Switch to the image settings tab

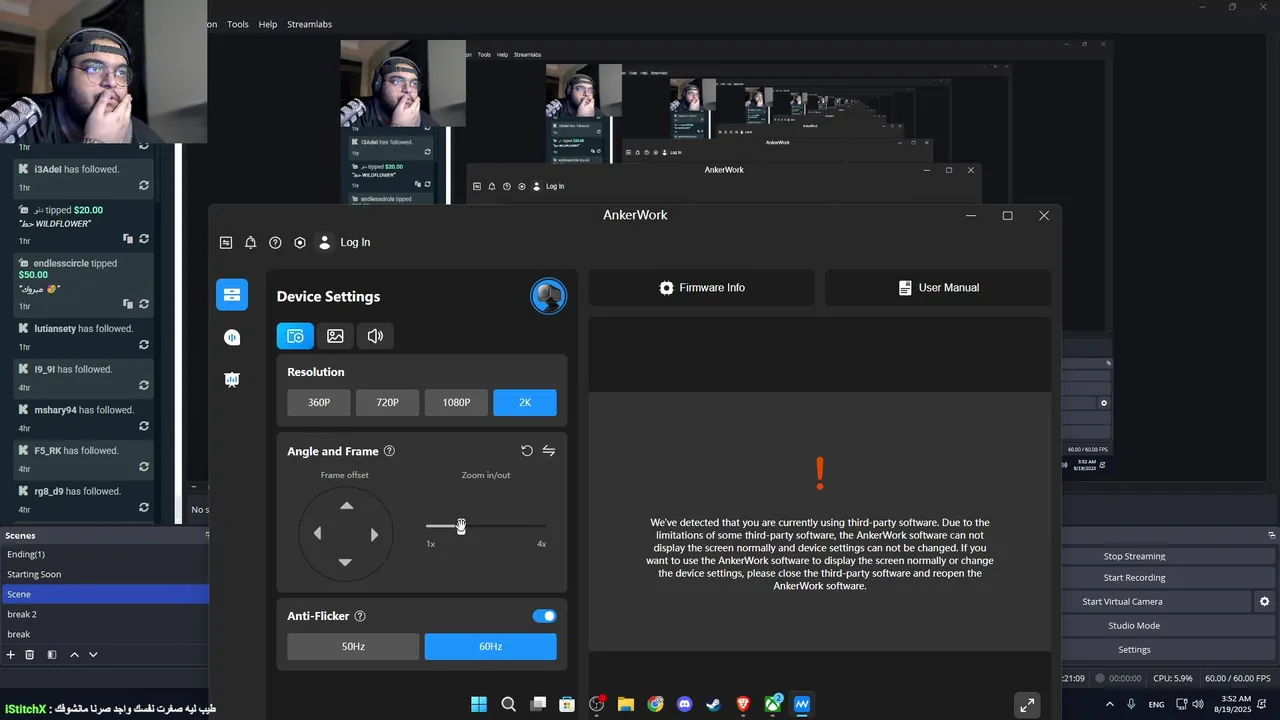335,336
